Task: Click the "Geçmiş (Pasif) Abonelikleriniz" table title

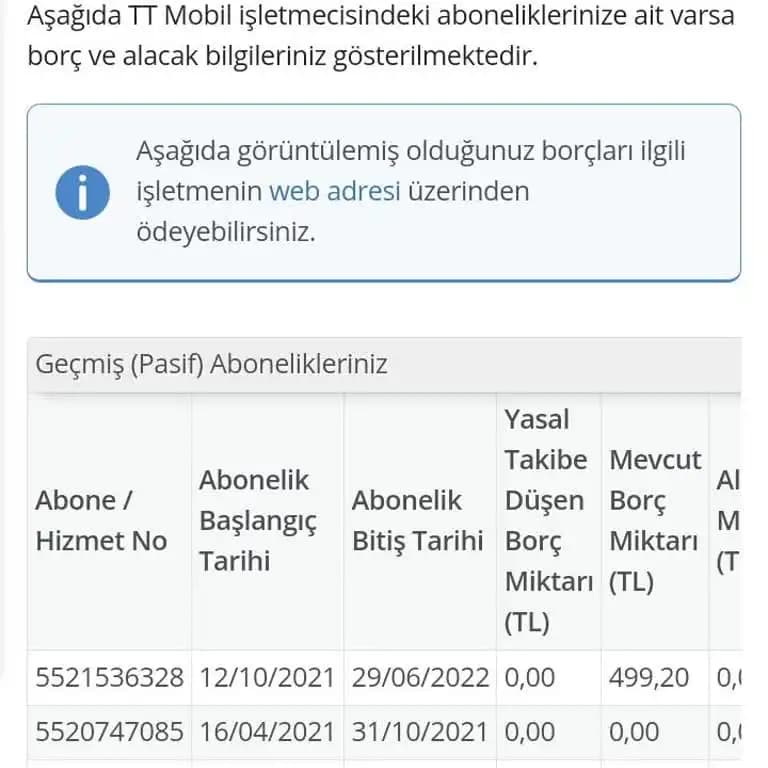Action: click(x=211, y=364)
